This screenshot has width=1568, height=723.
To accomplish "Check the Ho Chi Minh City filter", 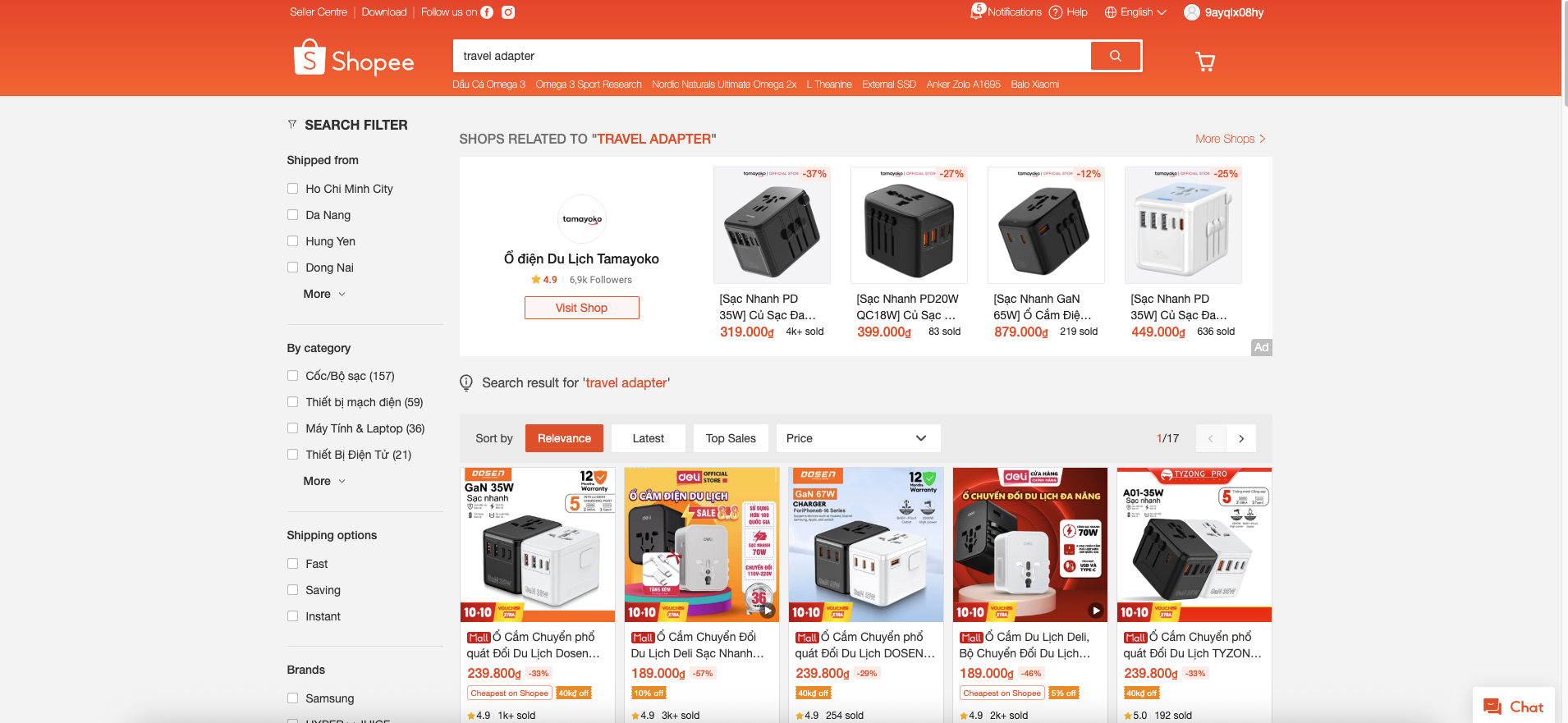I will click(x=292, y=189).
